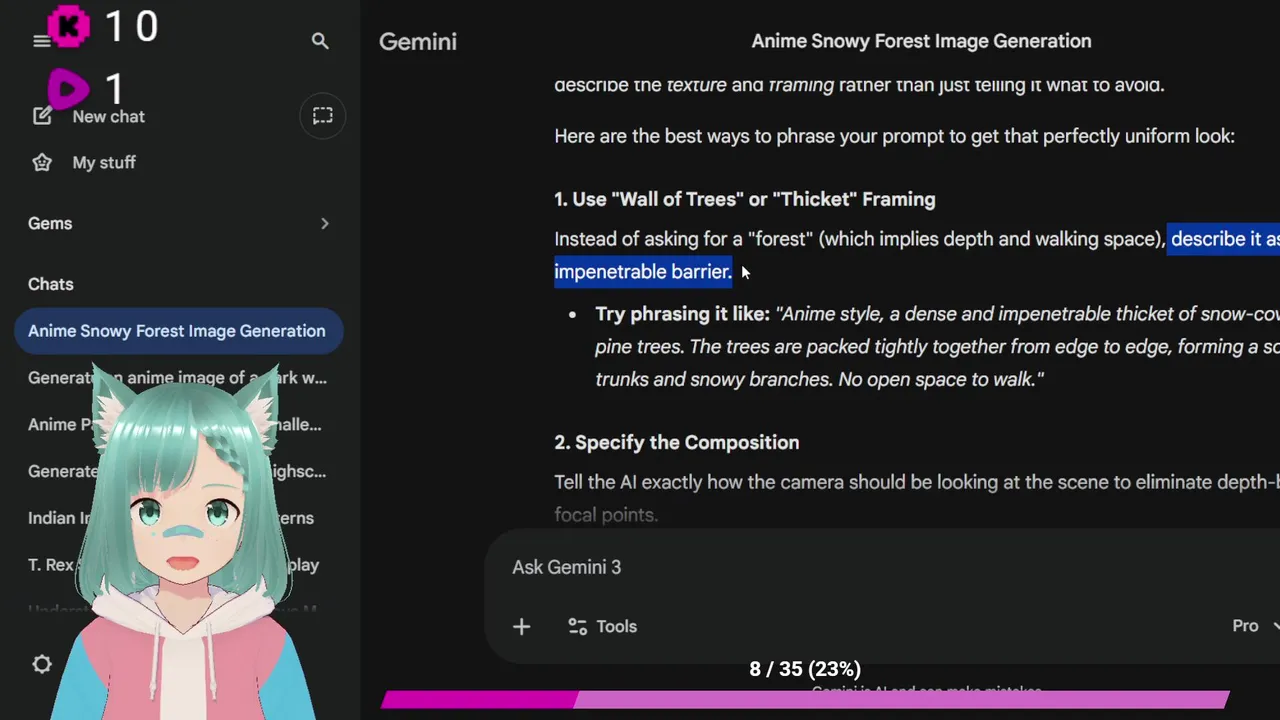This screenshot has width=1280, height=720.
Task: Expand the Gems section chevron
Action: 324,223
